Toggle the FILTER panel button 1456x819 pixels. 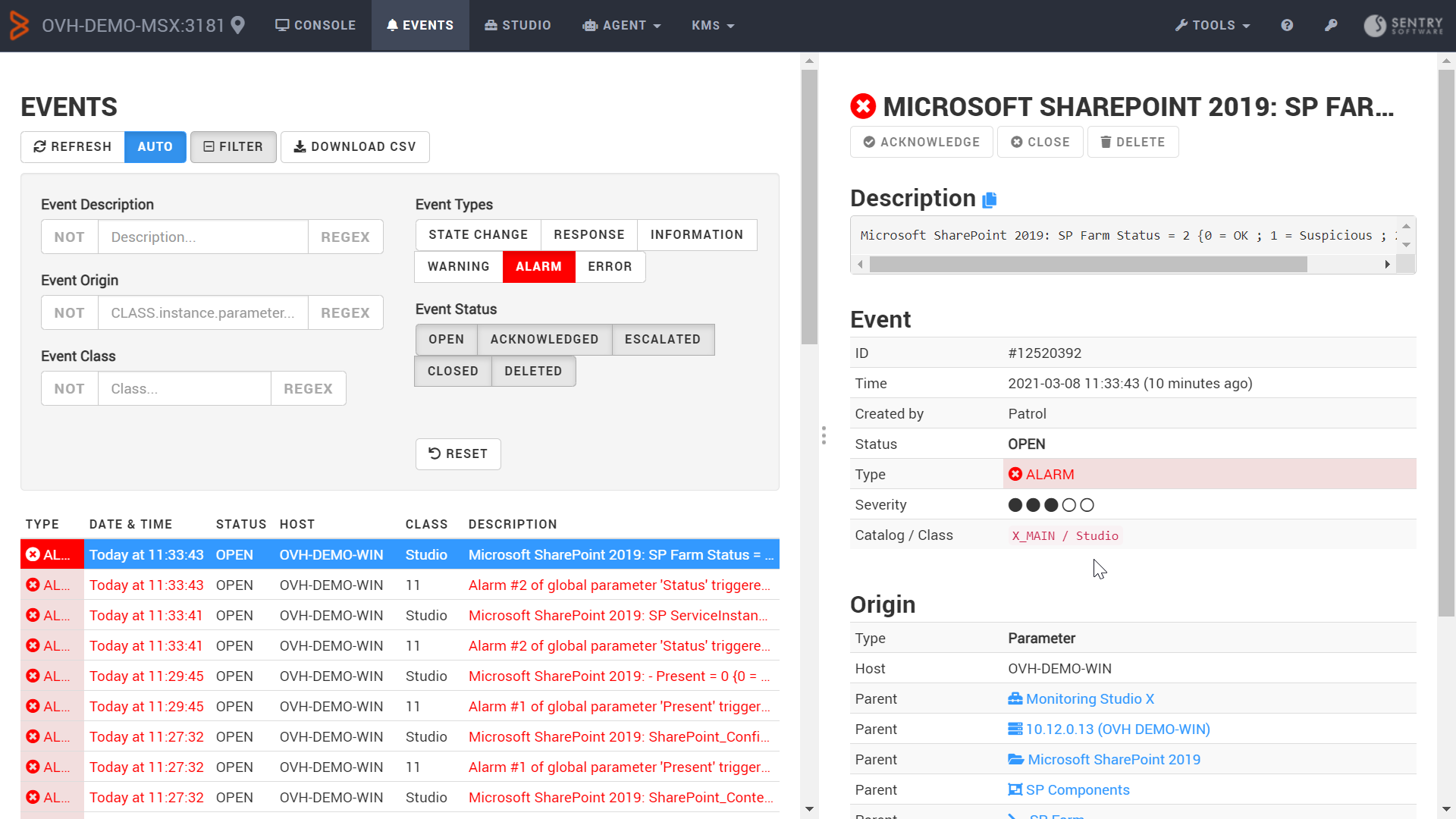point(234,147)
